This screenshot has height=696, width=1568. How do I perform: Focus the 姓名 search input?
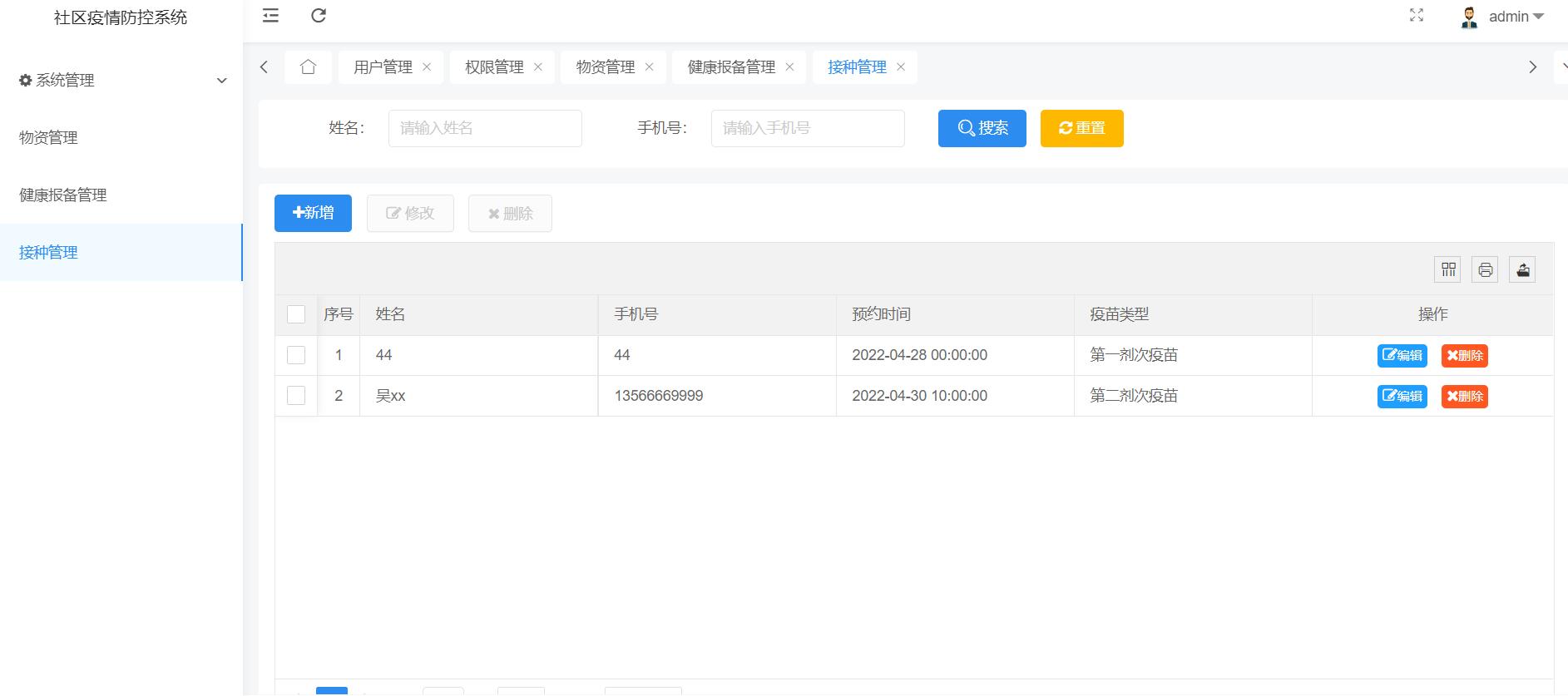point(485,128)
